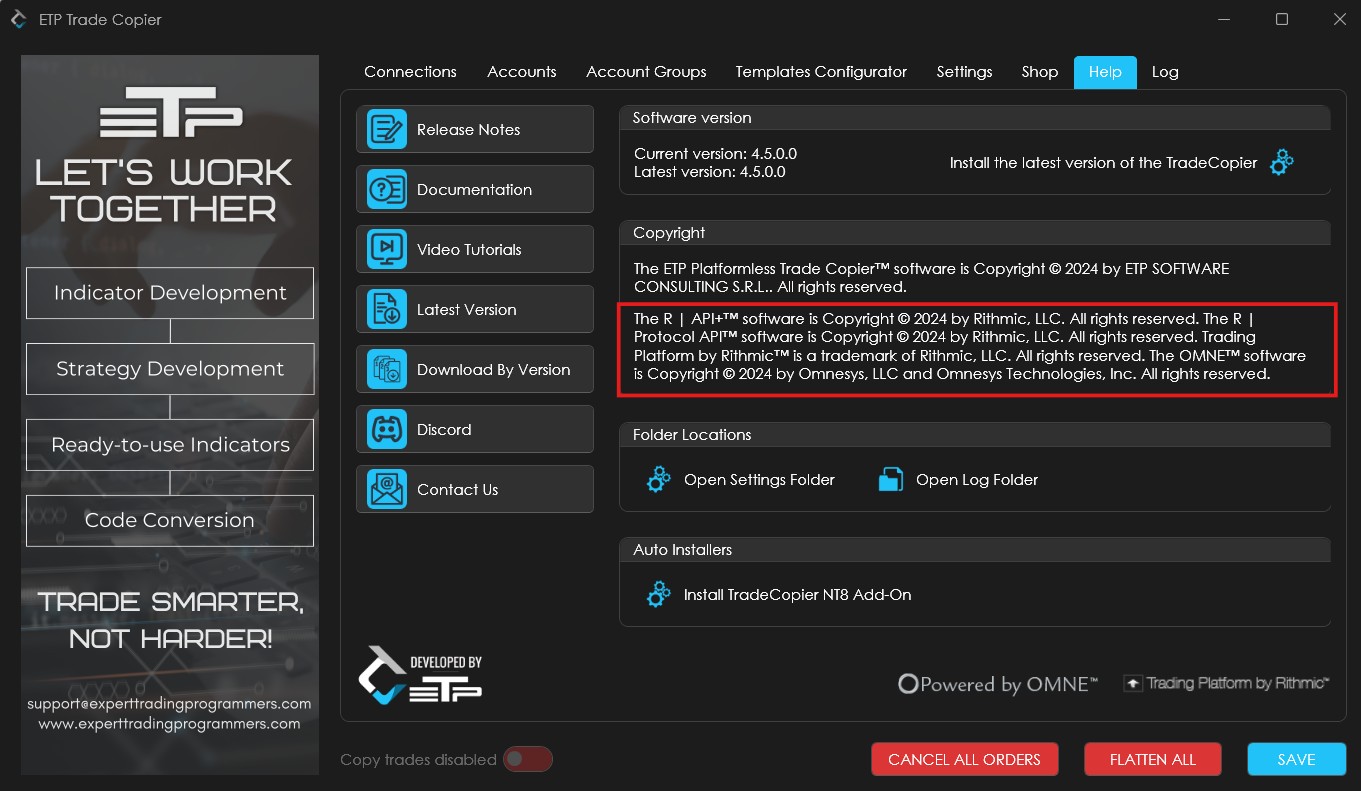Click the Download By Version files icon
Viewport: 1361px width, 791px height.
386,369
